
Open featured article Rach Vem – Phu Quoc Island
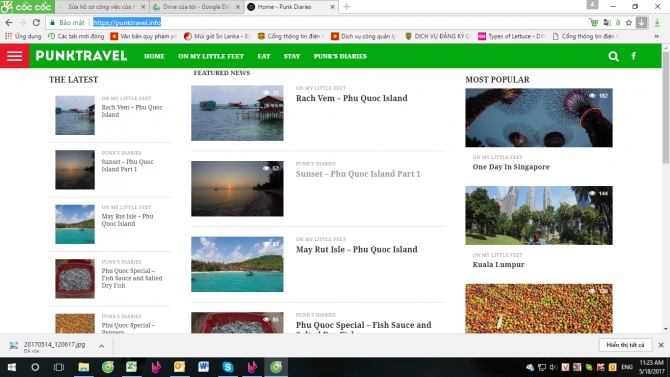click(352, 98)
